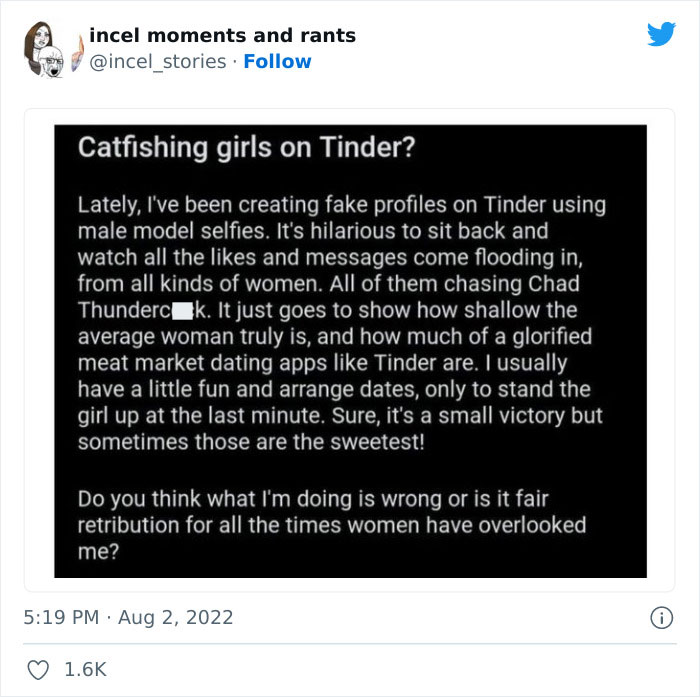Image resolution: width=700 pixels, height=697 pixels.
Task: View the 1.6K likes count
Action: 85,669
